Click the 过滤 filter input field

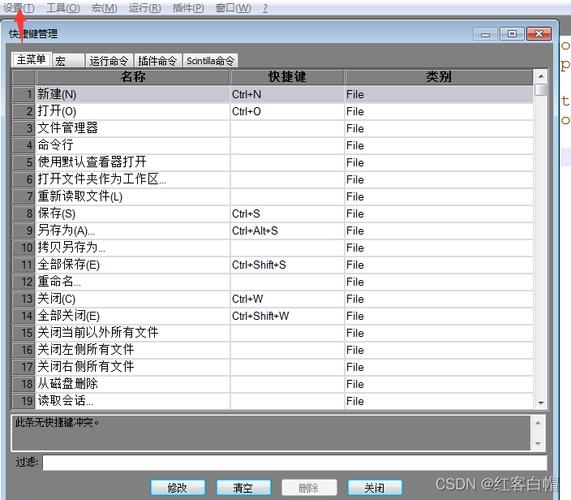(x=295, y=463)
